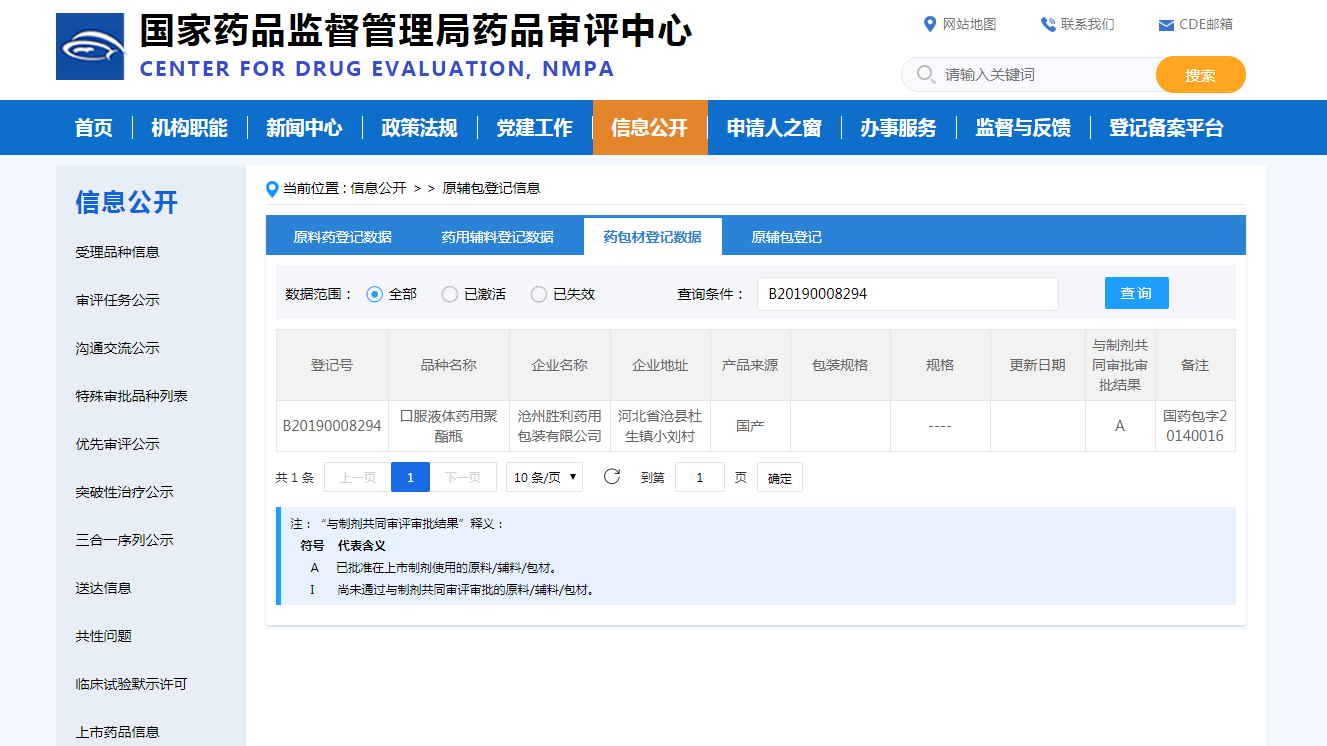The height and width of the screenshot is (746, 1327).
Task: Click the 当前位置 location pin icon
Action: (272, 189)
